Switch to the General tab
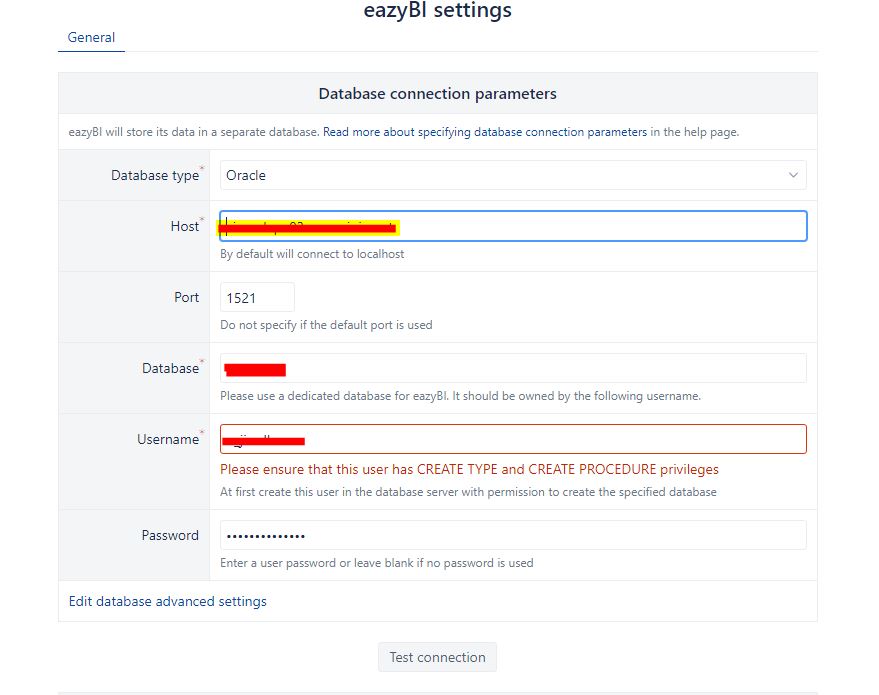 (x=91, y=38)
